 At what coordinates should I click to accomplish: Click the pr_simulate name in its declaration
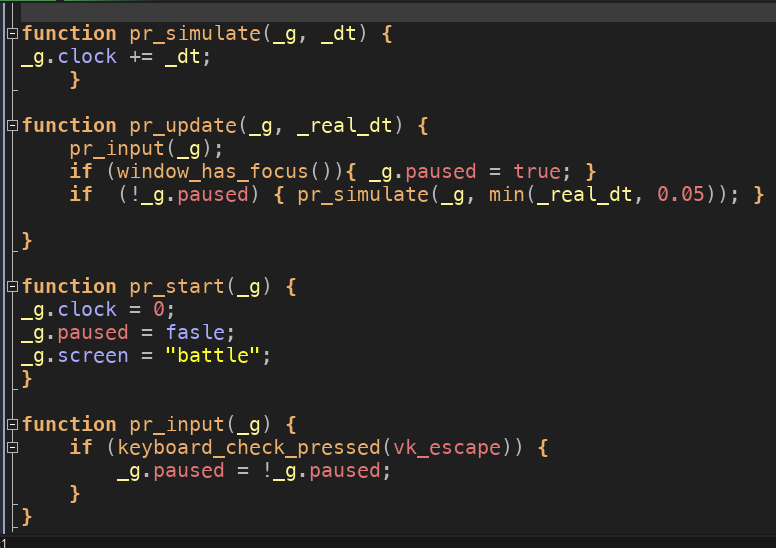pyautogui.click(x=195, y=34)
